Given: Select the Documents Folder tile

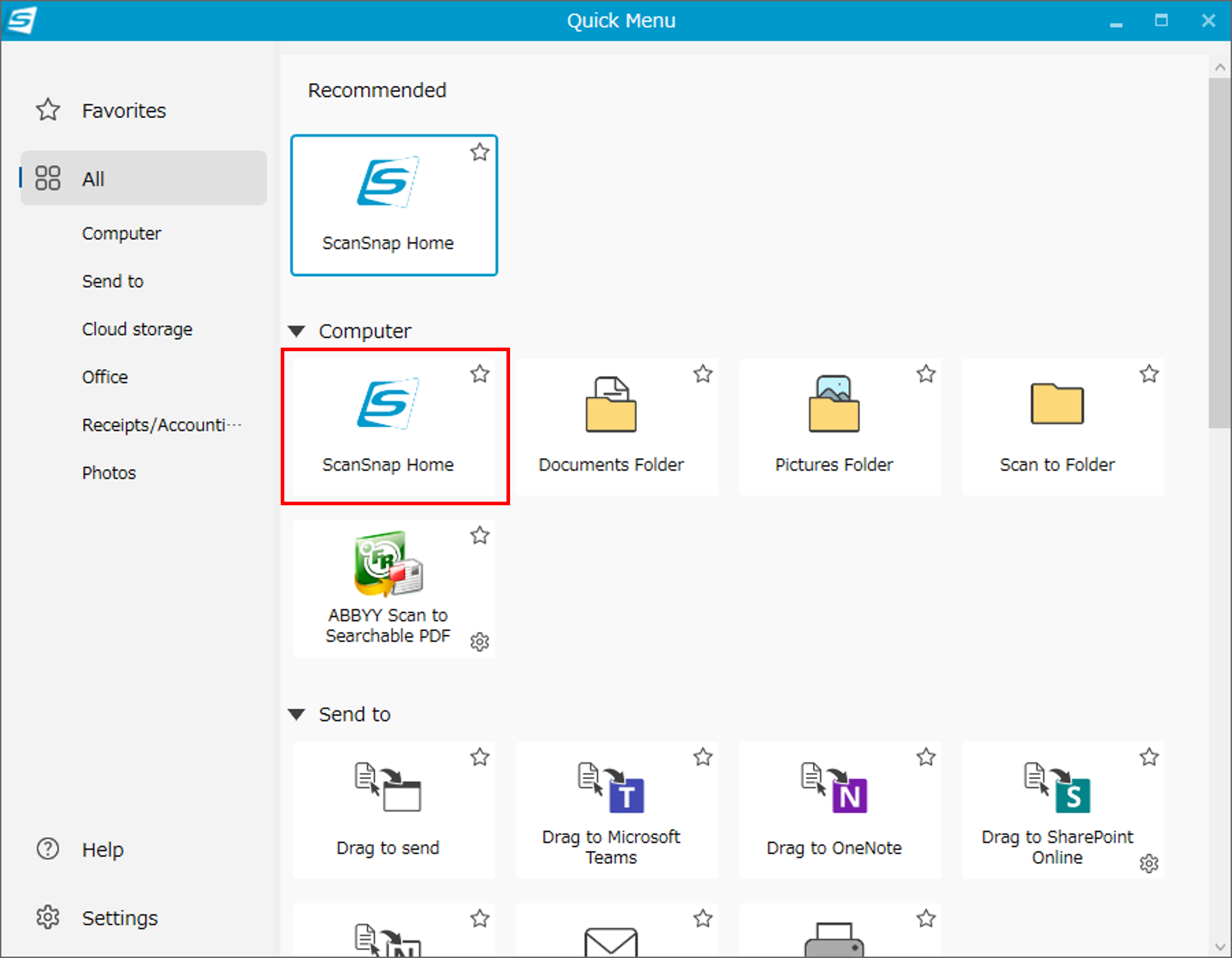Looking at the screenshot, I should point(616,427).
